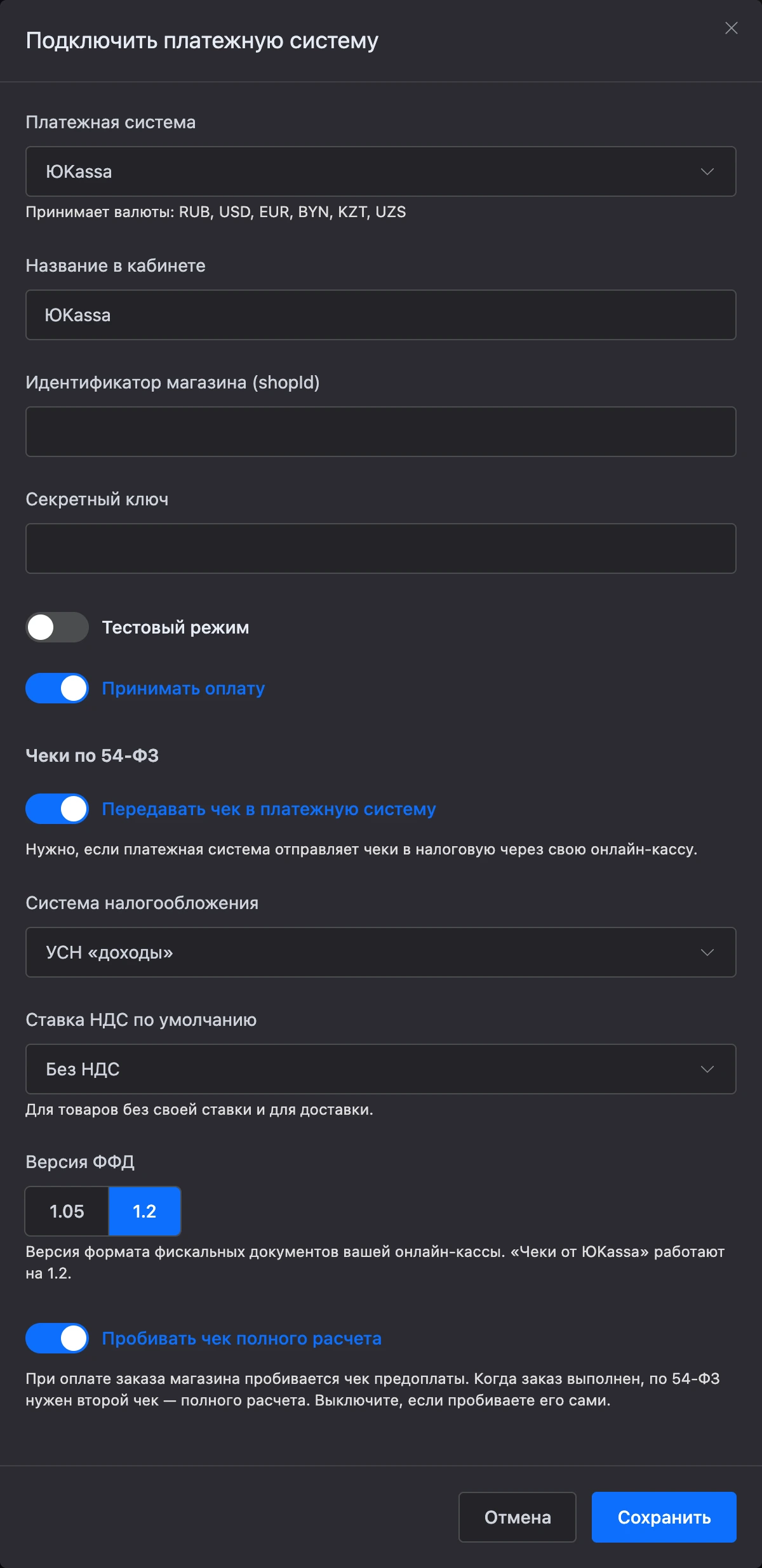This screenshot has width=762, height=1568.
Task: Click the Отмена button
Action: (x=518, y=1517)
